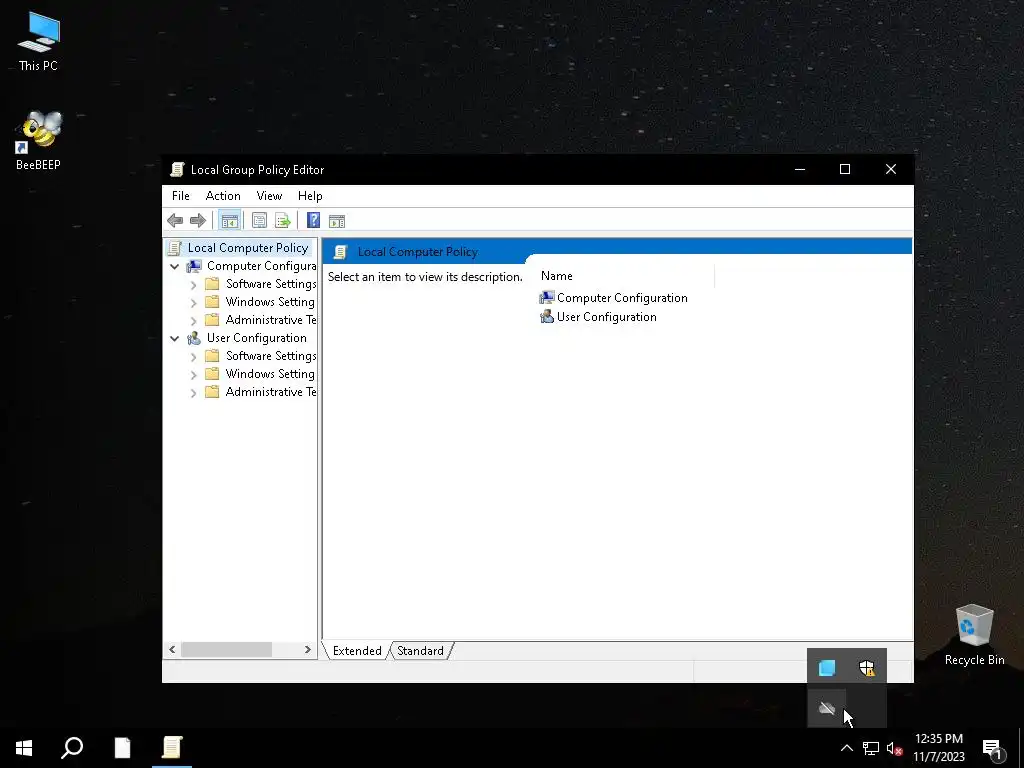Click the Windows Security shield tray icon
The width and height of the screenshot is (1024, 768).
click(x=867, y=667)
